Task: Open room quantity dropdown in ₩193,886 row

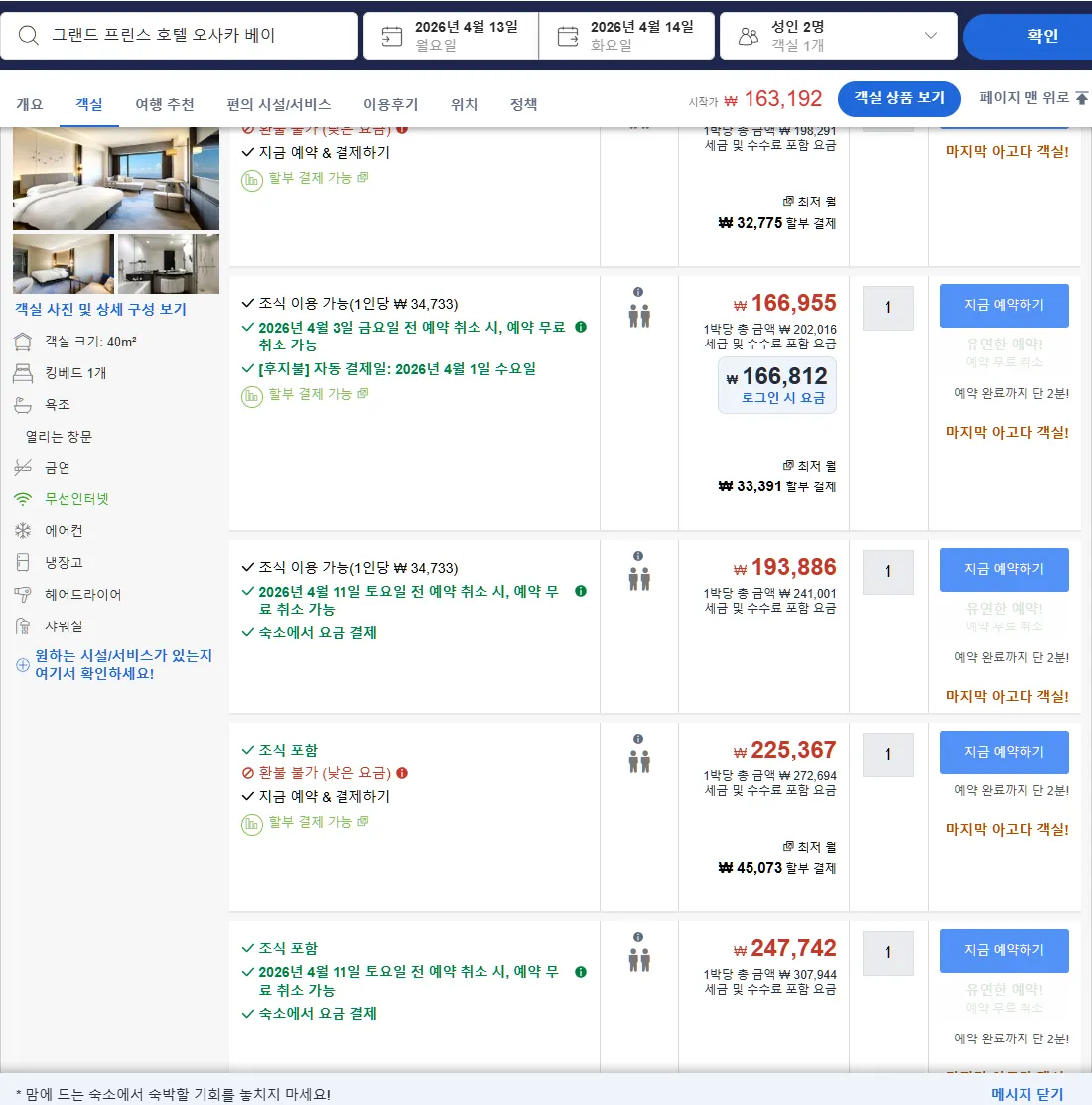Action: tap(888, 572)
